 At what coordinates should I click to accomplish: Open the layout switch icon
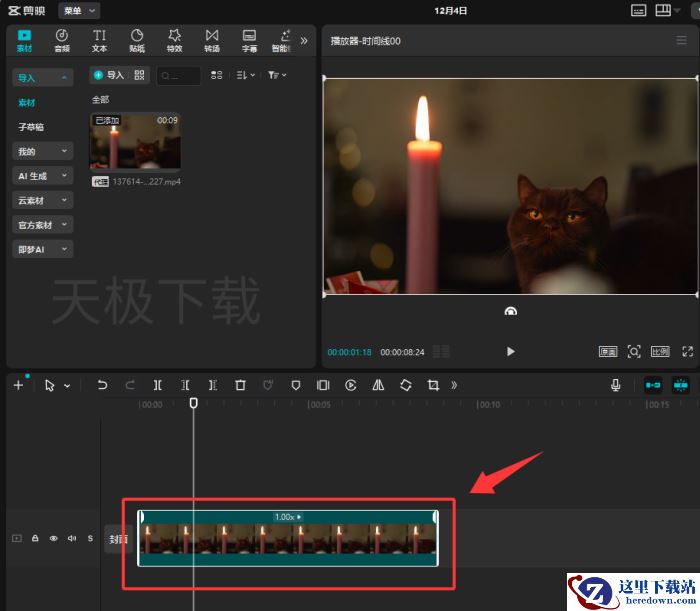[x=663, y=10]
